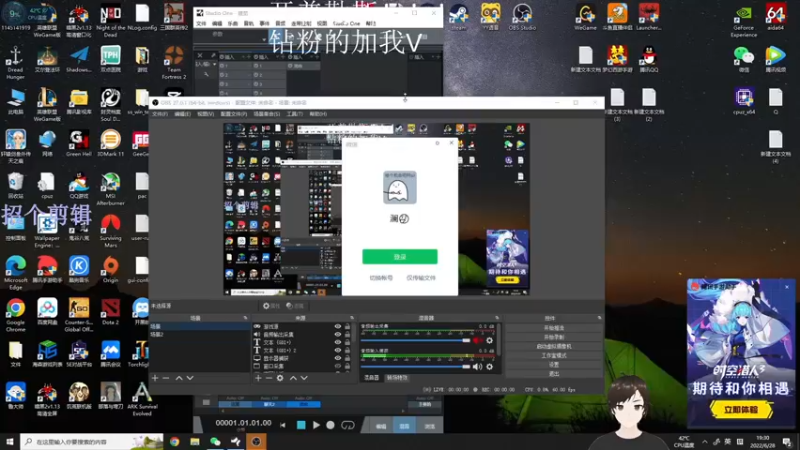
Task: Move the scene down in Scenes panel
Action: (190, 378)
